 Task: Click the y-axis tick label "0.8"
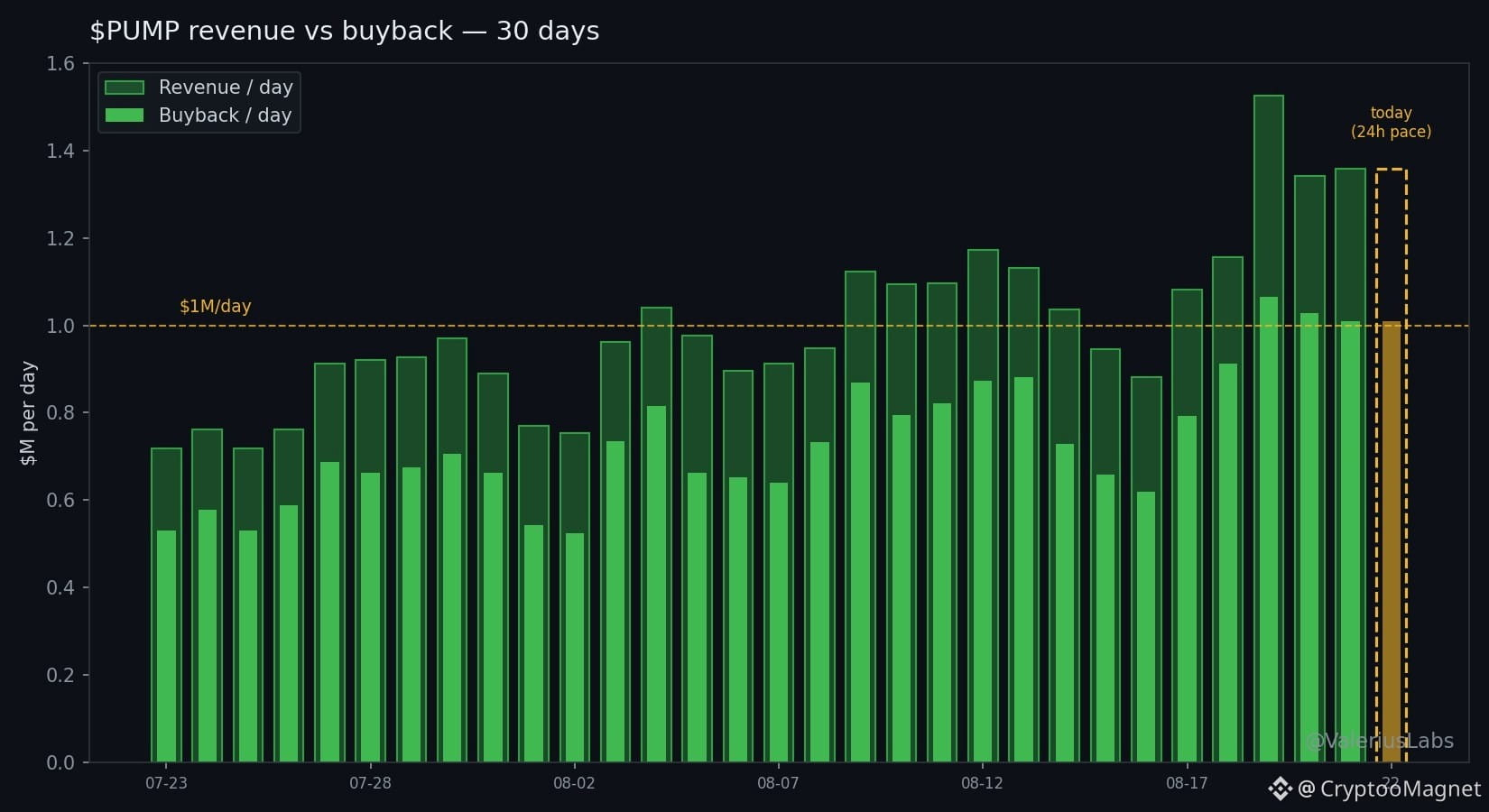(x=60, y=412)
